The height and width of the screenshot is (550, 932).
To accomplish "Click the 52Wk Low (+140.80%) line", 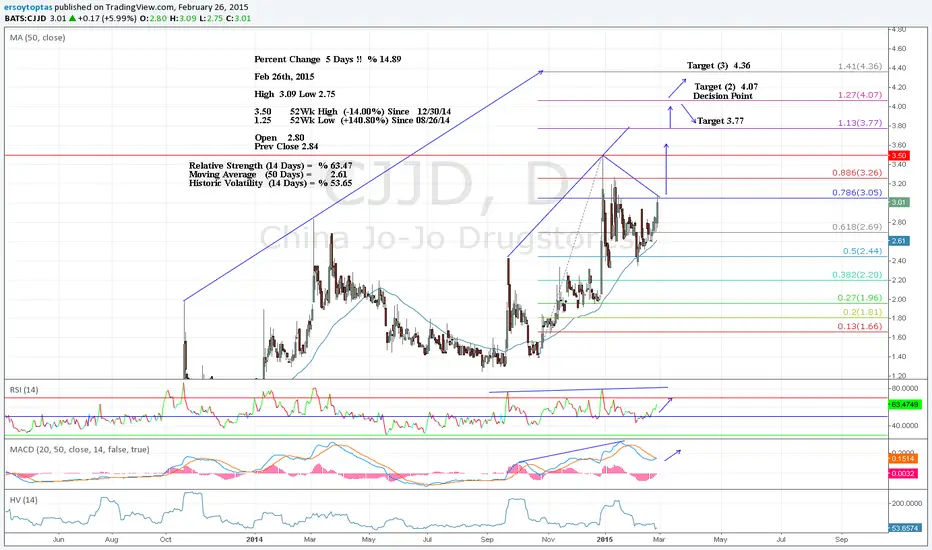I will [352, 121].
